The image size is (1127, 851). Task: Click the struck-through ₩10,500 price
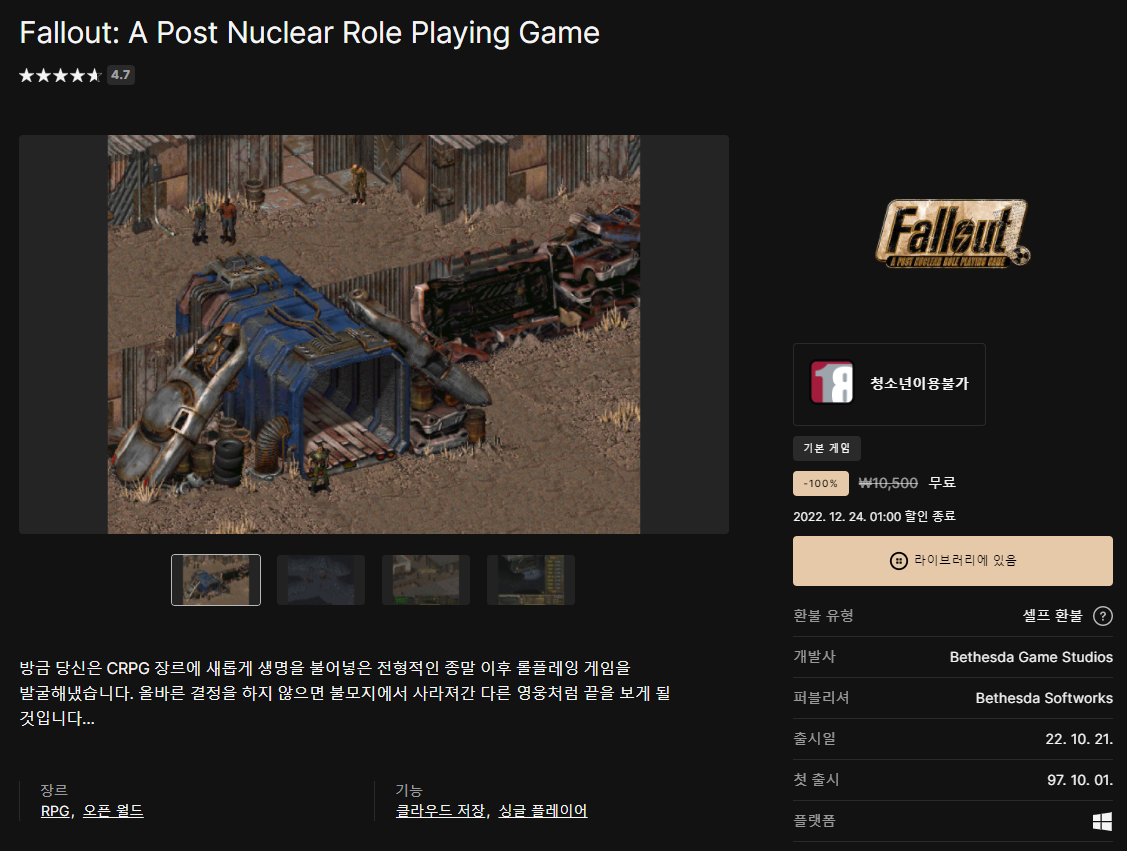click(888, 483)
